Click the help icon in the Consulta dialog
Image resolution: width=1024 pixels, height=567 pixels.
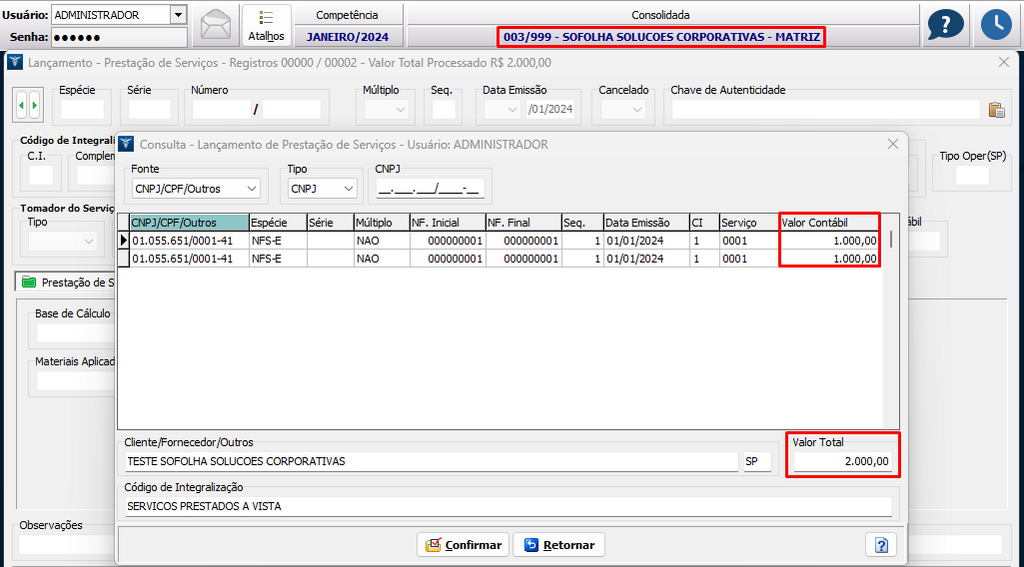(x=881, y=545)
